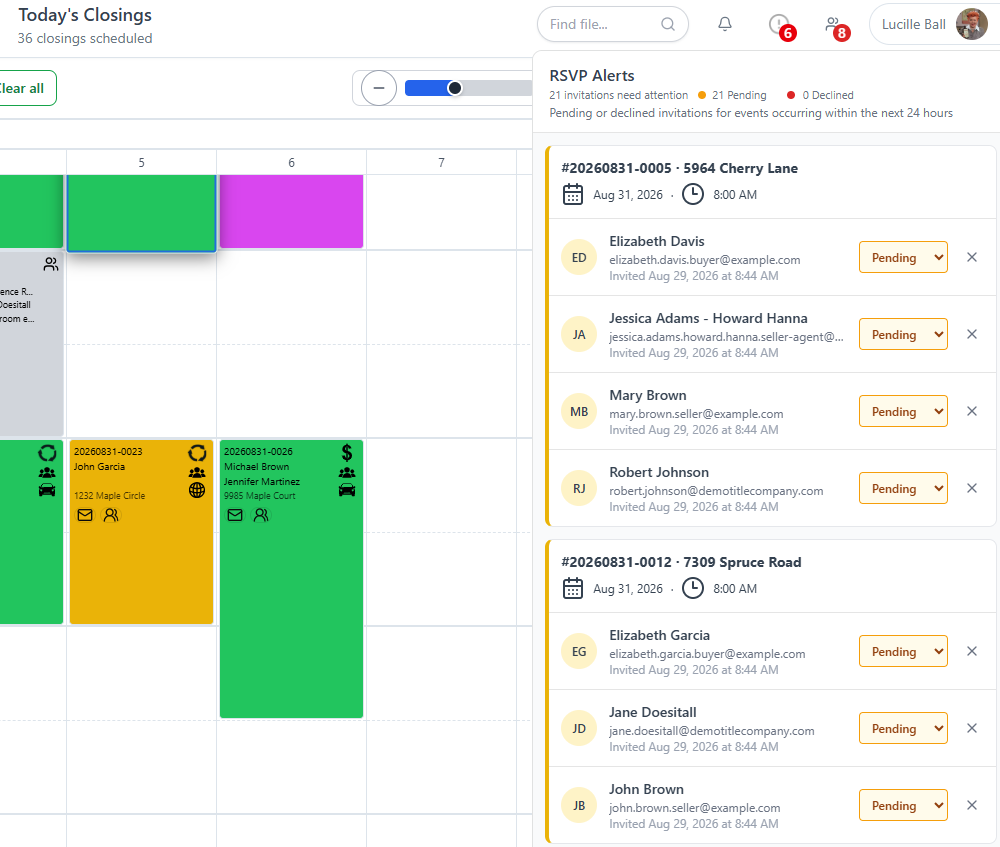Click the gray portion of zoom slider track

(x=497, y=88)
